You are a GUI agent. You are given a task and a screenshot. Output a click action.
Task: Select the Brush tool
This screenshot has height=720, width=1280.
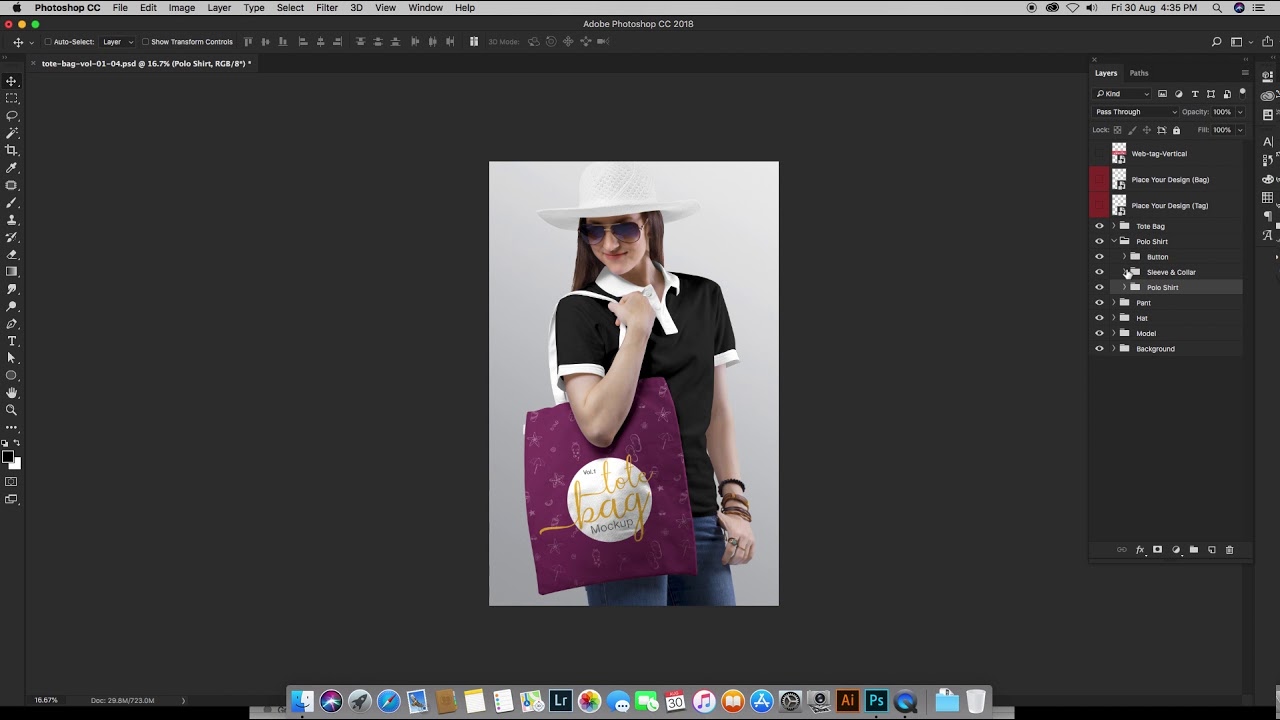coord(12,203)
